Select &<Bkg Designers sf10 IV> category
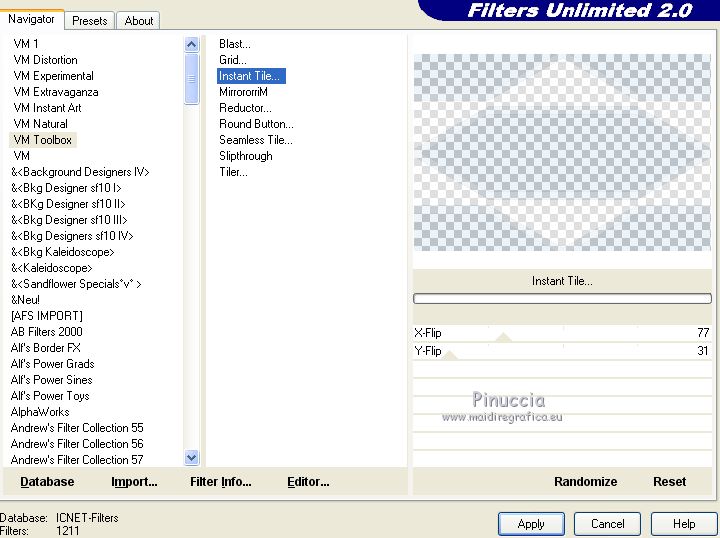The width and height of the screenshot is (720, 538). pos(72,236)
